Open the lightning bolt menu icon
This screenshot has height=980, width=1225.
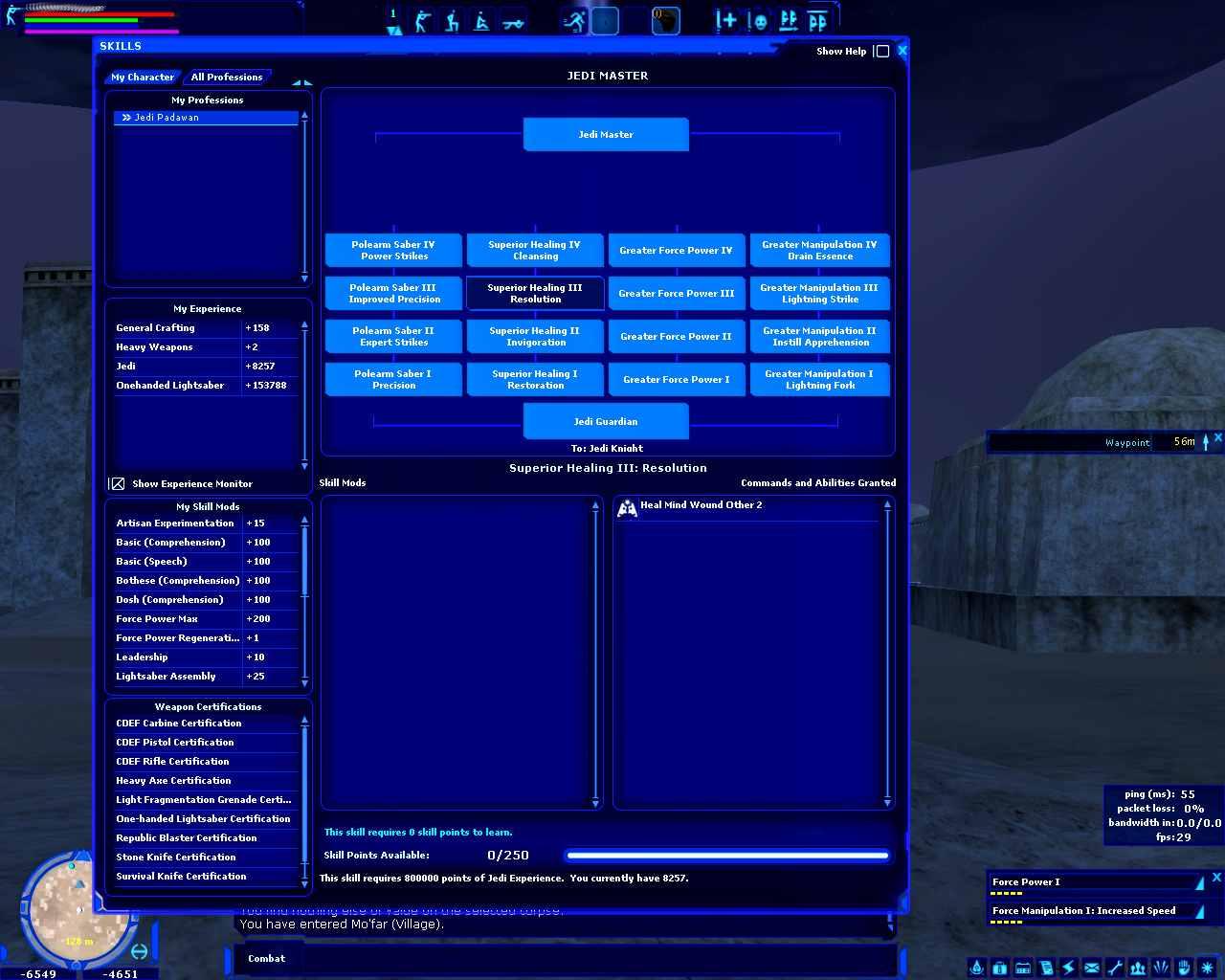(1069, 968)
